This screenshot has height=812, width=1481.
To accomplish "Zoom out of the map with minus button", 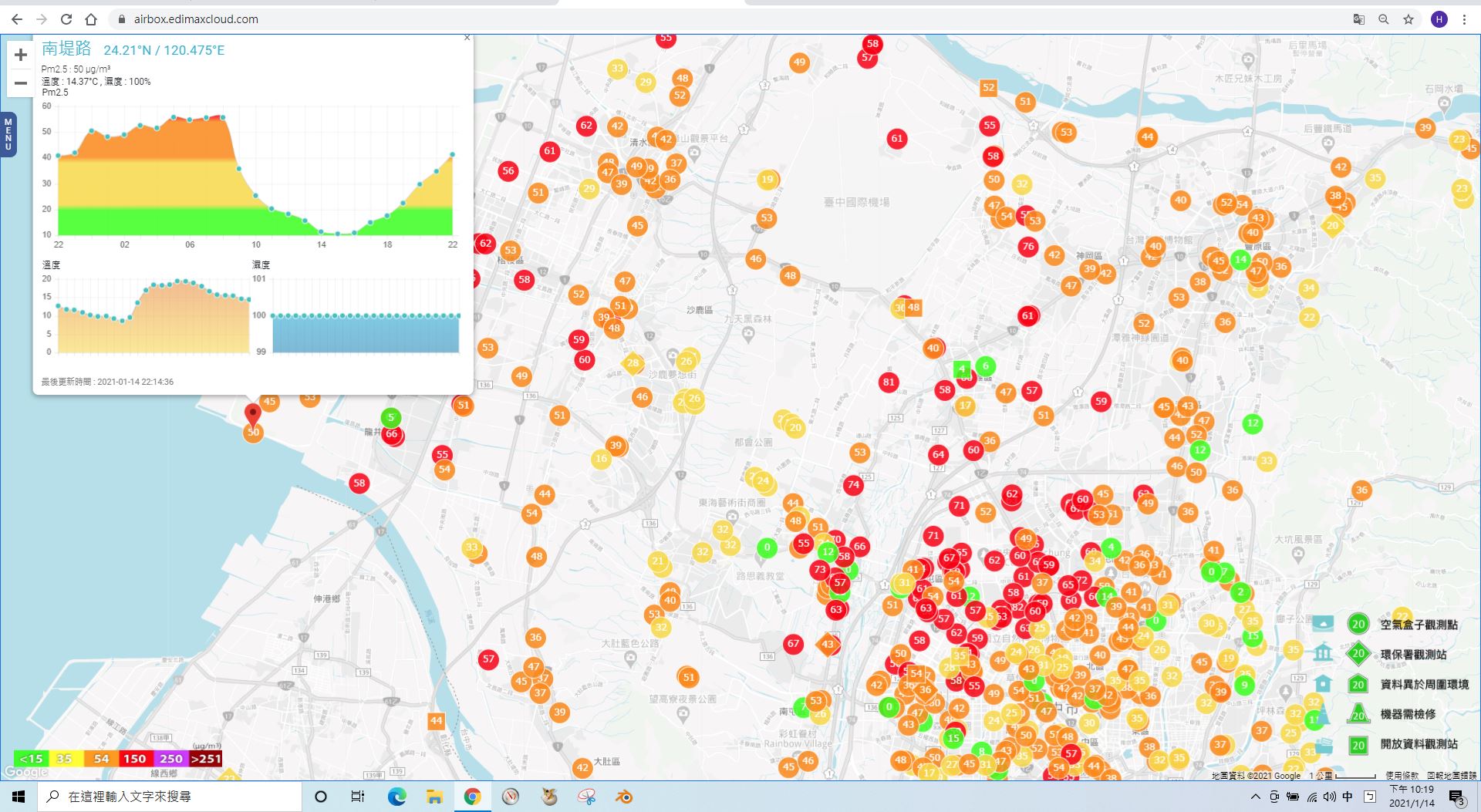I will click(x=21, y=83).
